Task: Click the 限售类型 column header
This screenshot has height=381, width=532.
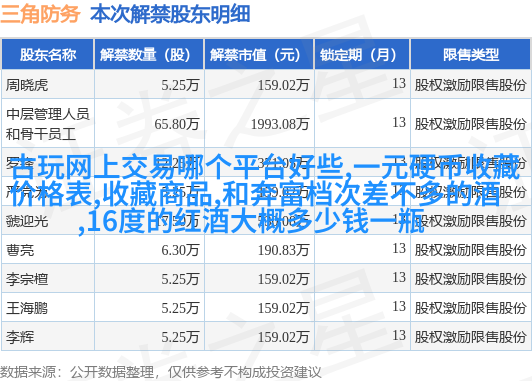Action: (x=470, y=54)
